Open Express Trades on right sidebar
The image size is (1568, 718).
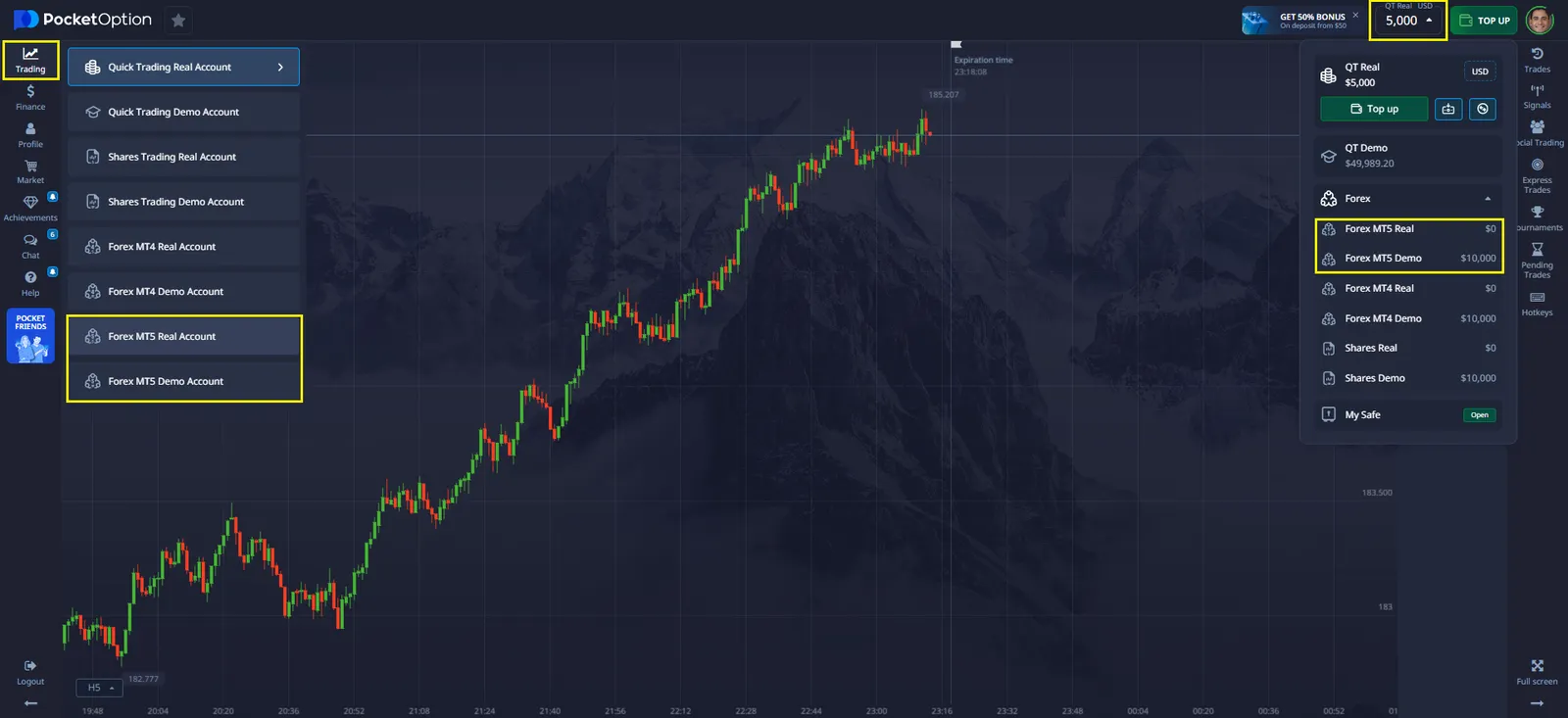1537,175
